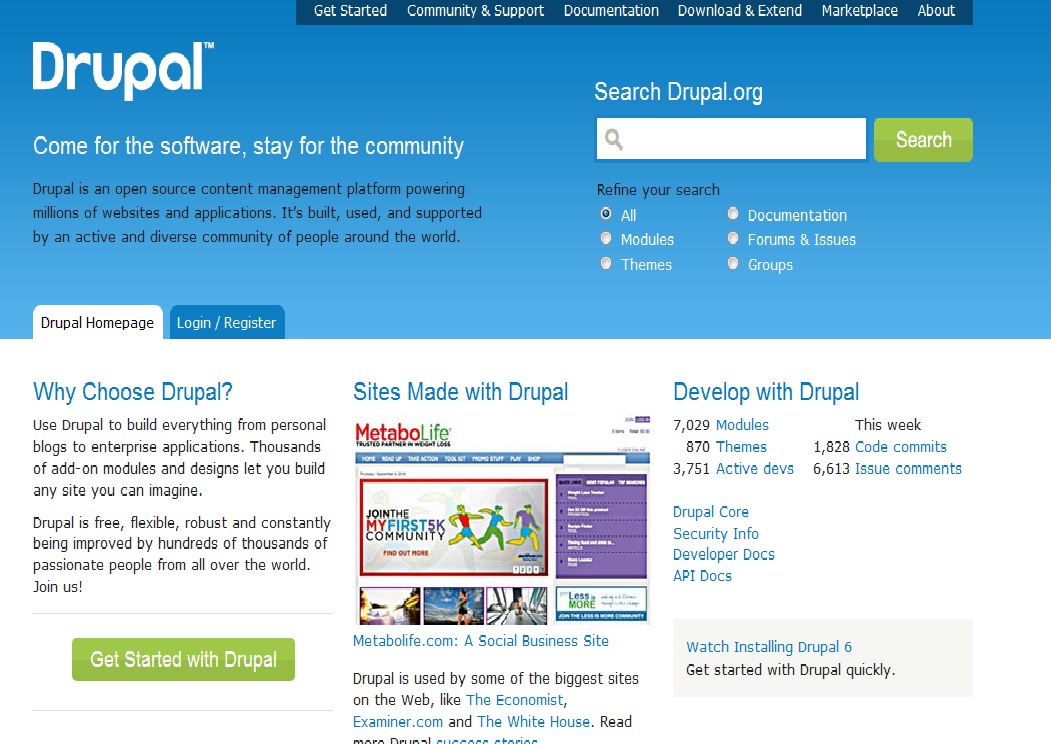Open the Examiner.com link
This screenshot has width=1051, height=744.
397,722
